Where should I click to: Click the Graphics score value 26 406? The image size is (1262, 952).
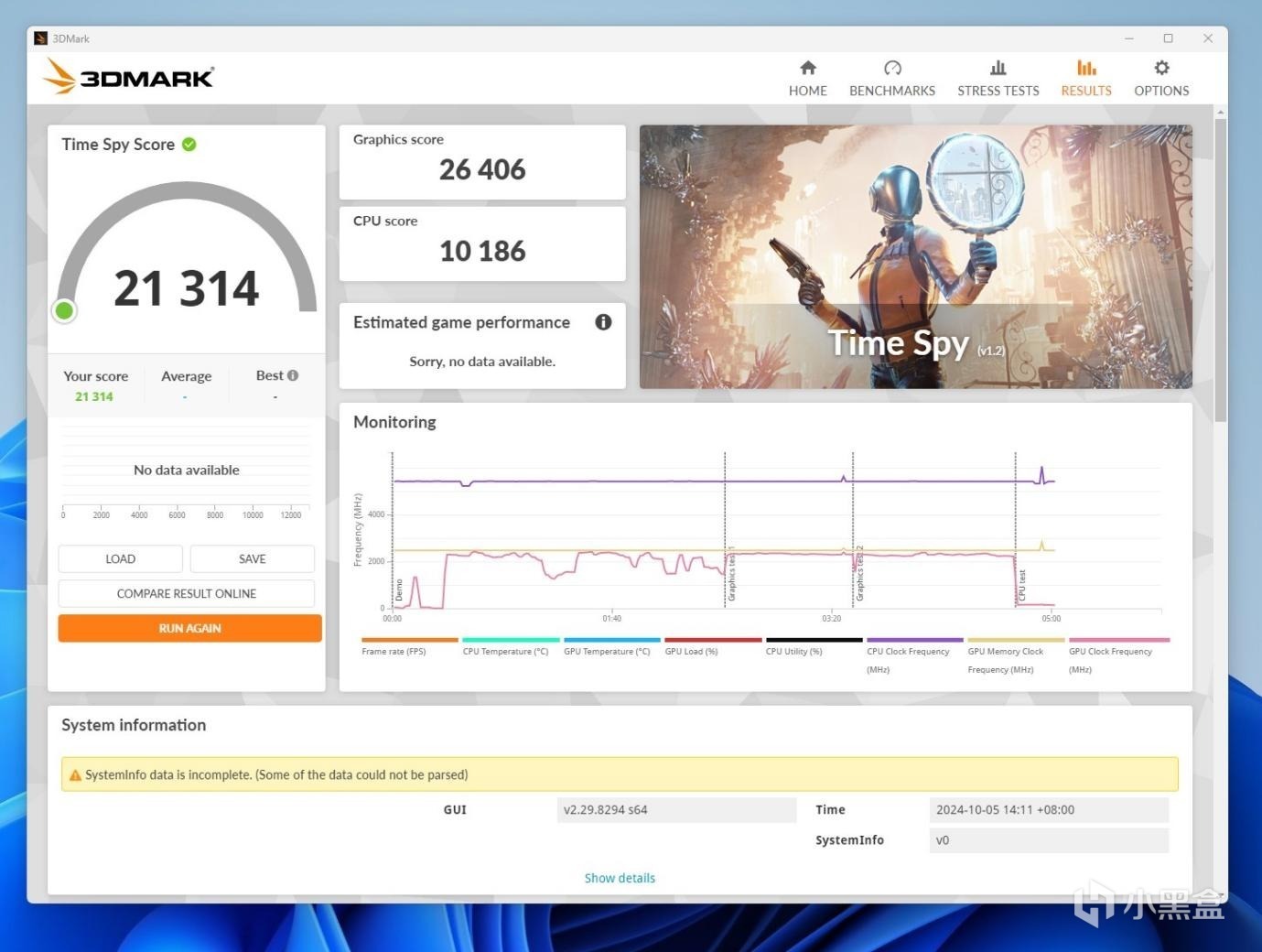[x=482, y=169]
